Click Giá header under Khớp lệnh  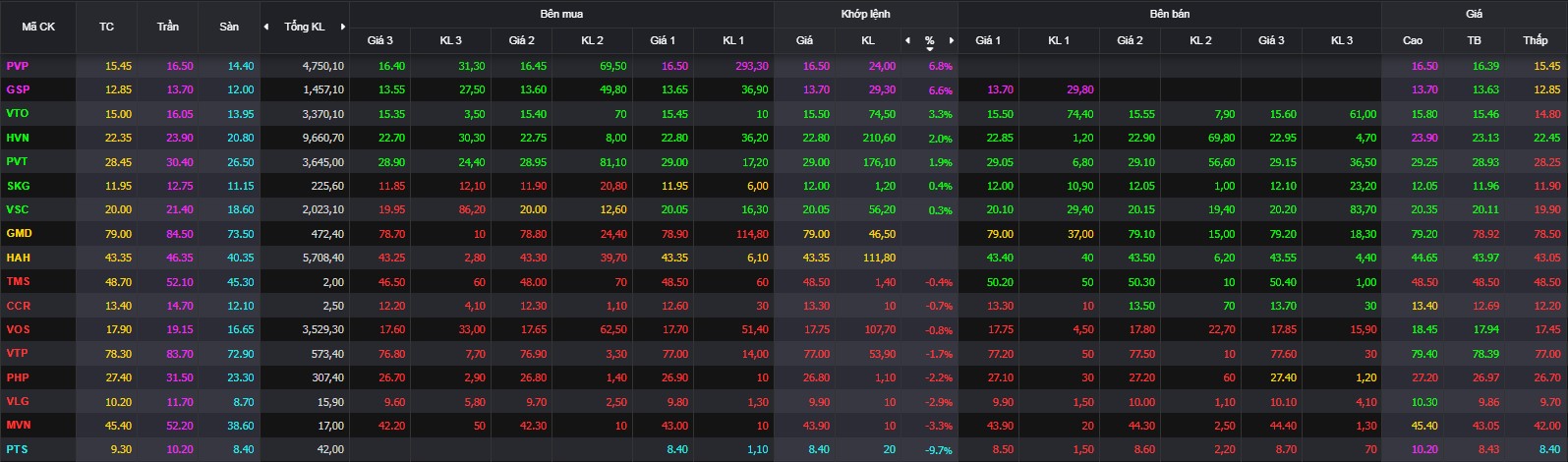click(x=804, y=40)
